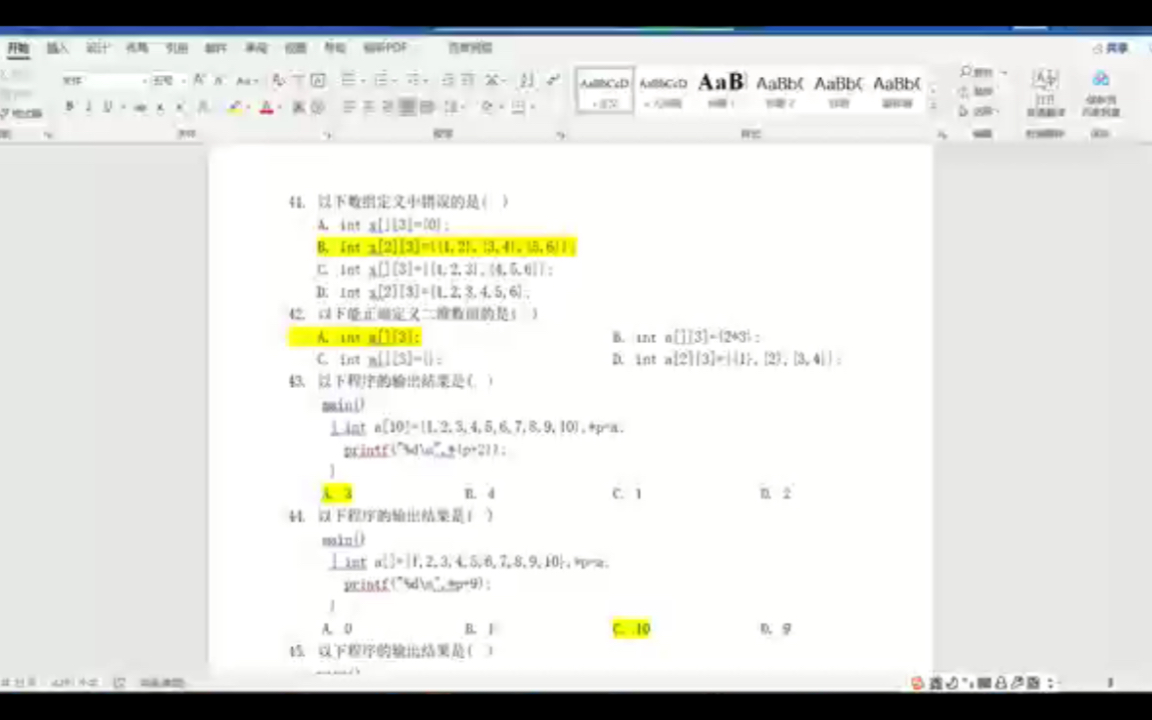Apply red font color to text
The width and height of the screenshot is (1152, 720).
tap(266, 107)
